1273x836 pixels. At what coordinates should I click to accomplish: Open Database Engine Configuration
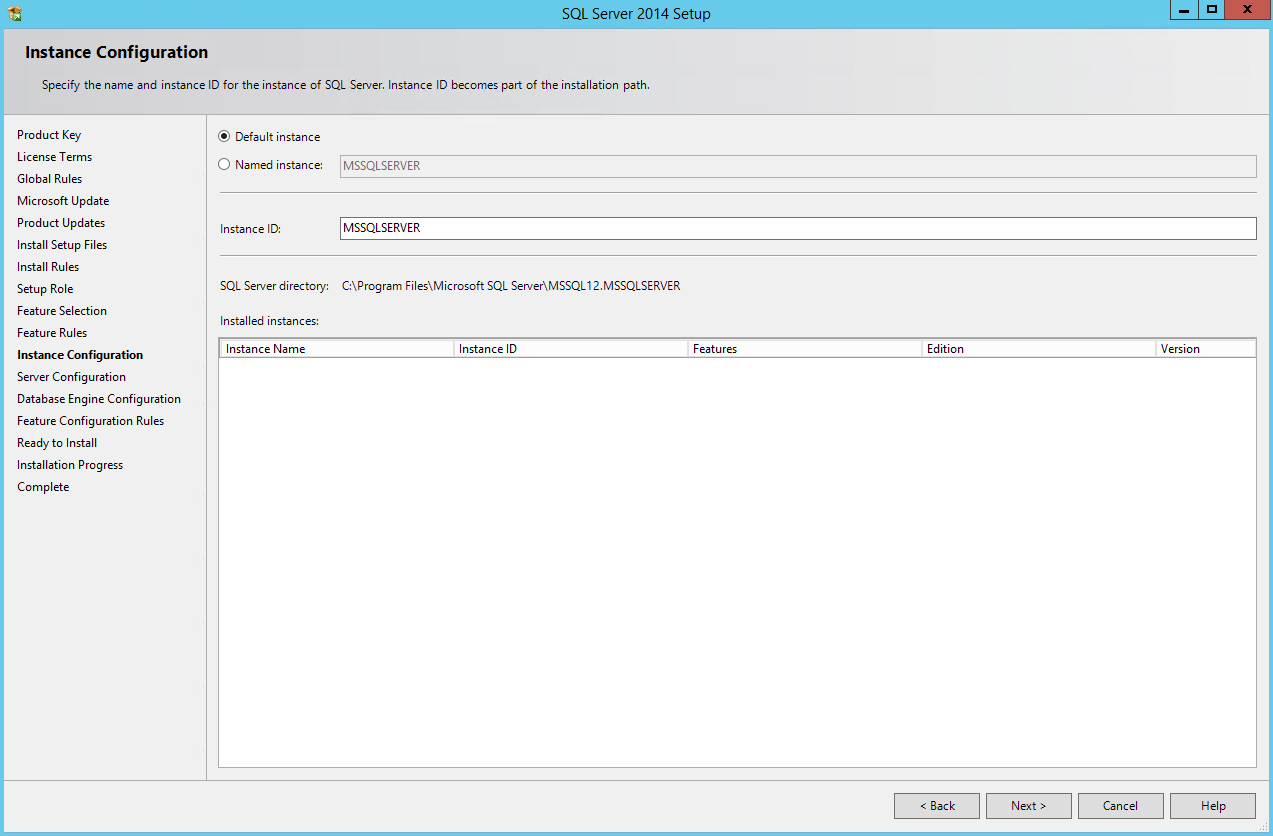tap(98, 398)
